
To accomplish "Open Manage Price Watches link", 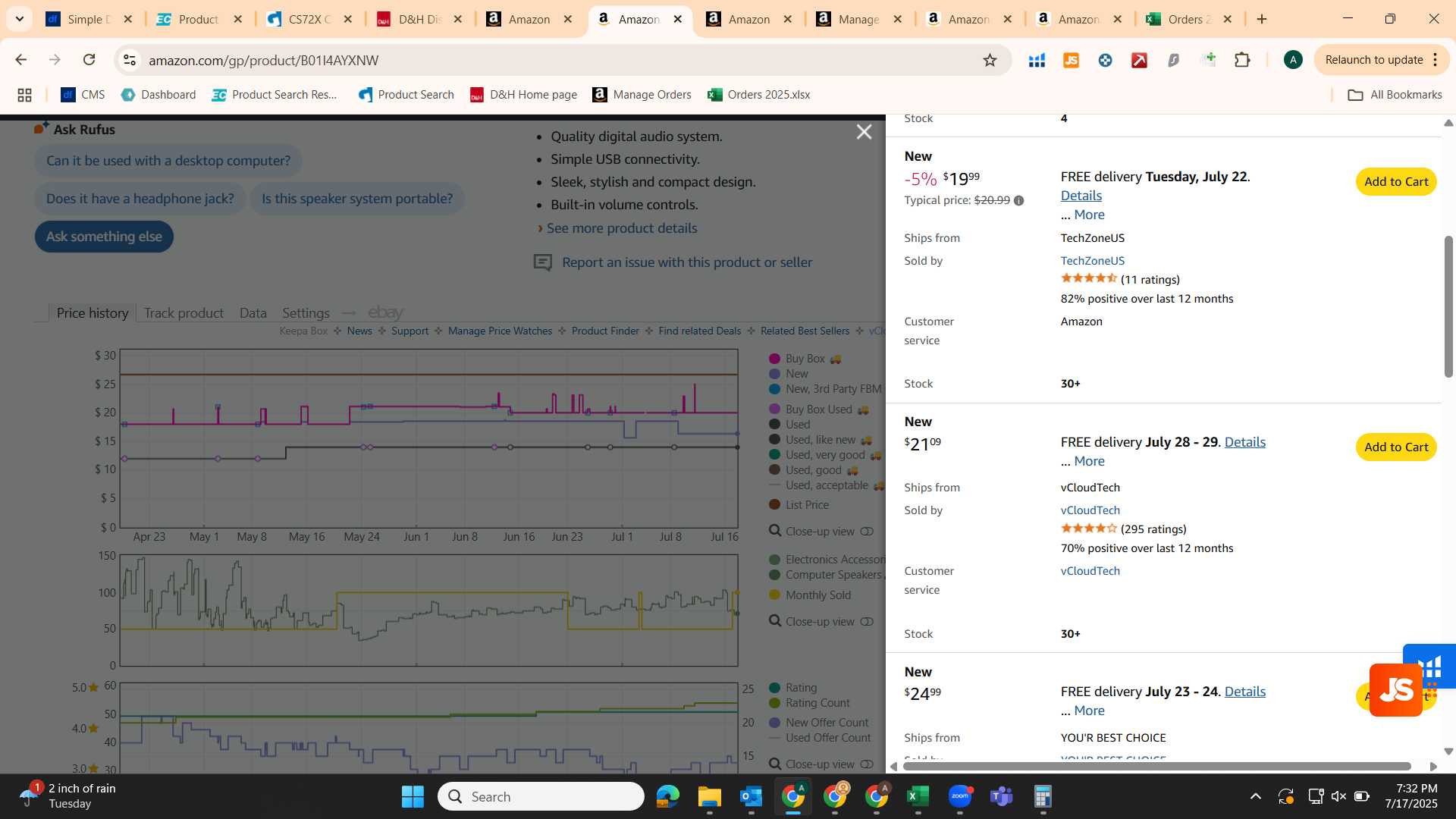I will click(x=500, y=331).
